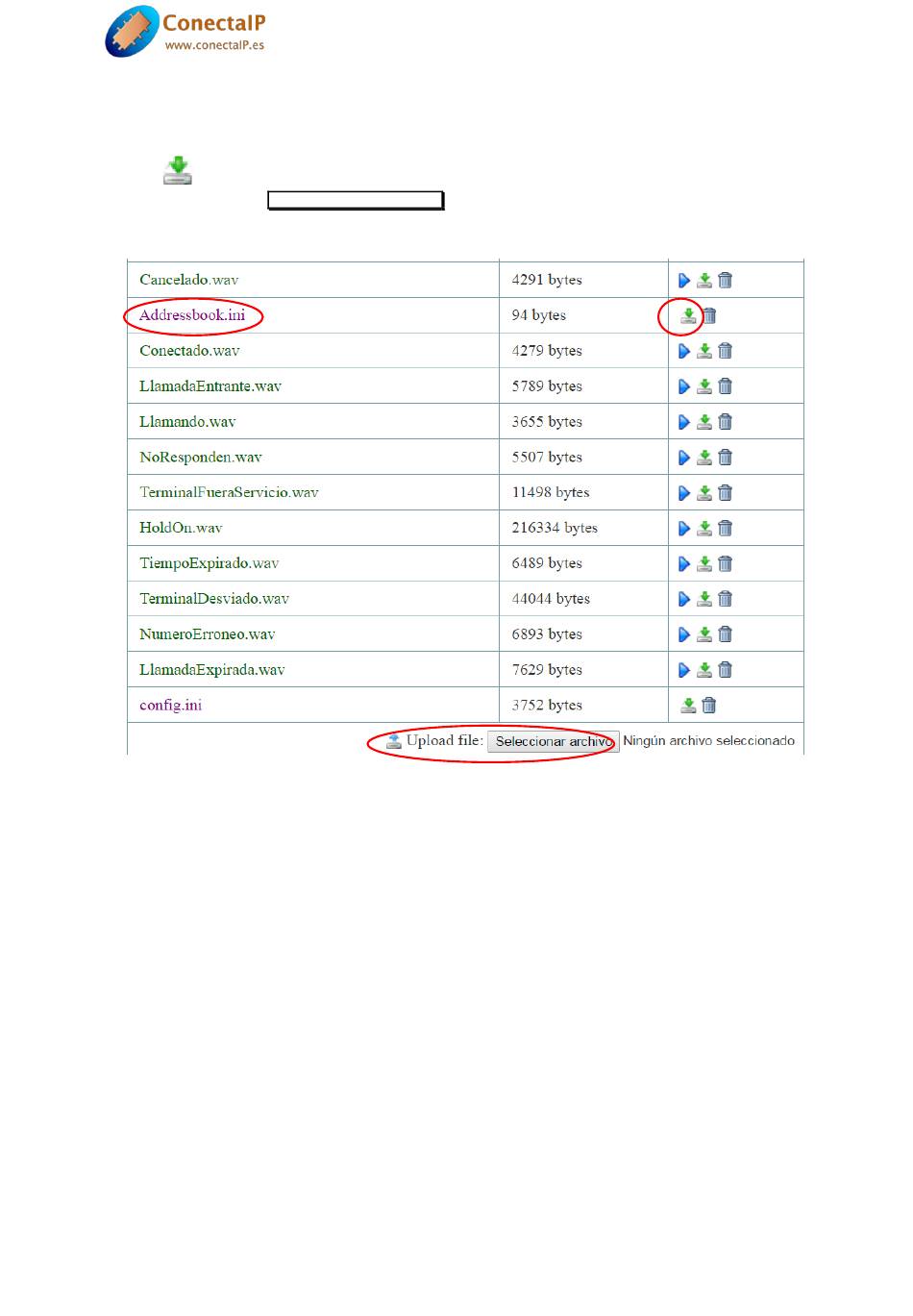The width and height of the screenshot is (913, 1316).
Task: Open the TiempoExpirado.wav link
Action: click(210, 563)
